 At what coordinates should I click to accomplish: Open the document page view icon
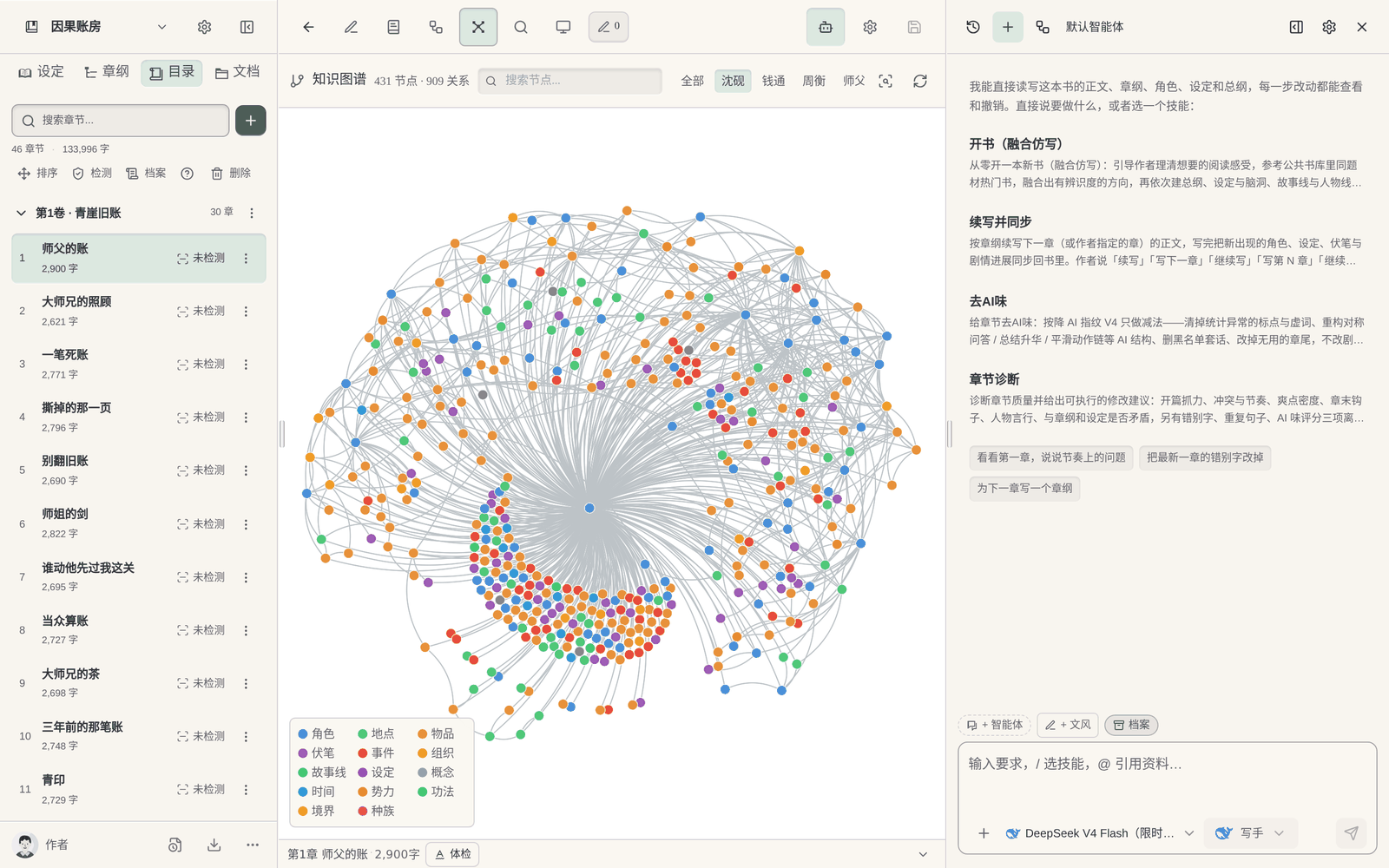(x=393, y=27)
